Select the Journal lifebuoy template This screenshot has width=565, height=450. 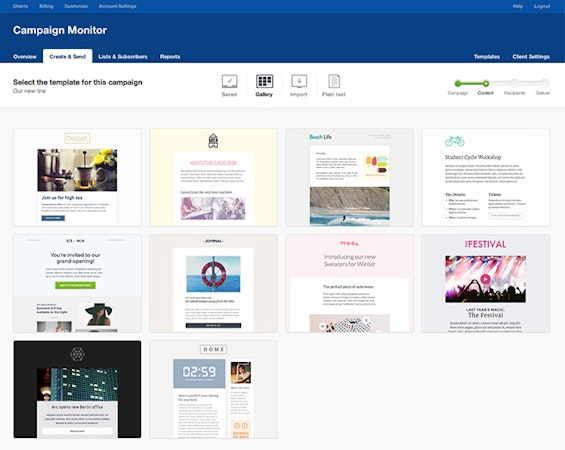213,284
